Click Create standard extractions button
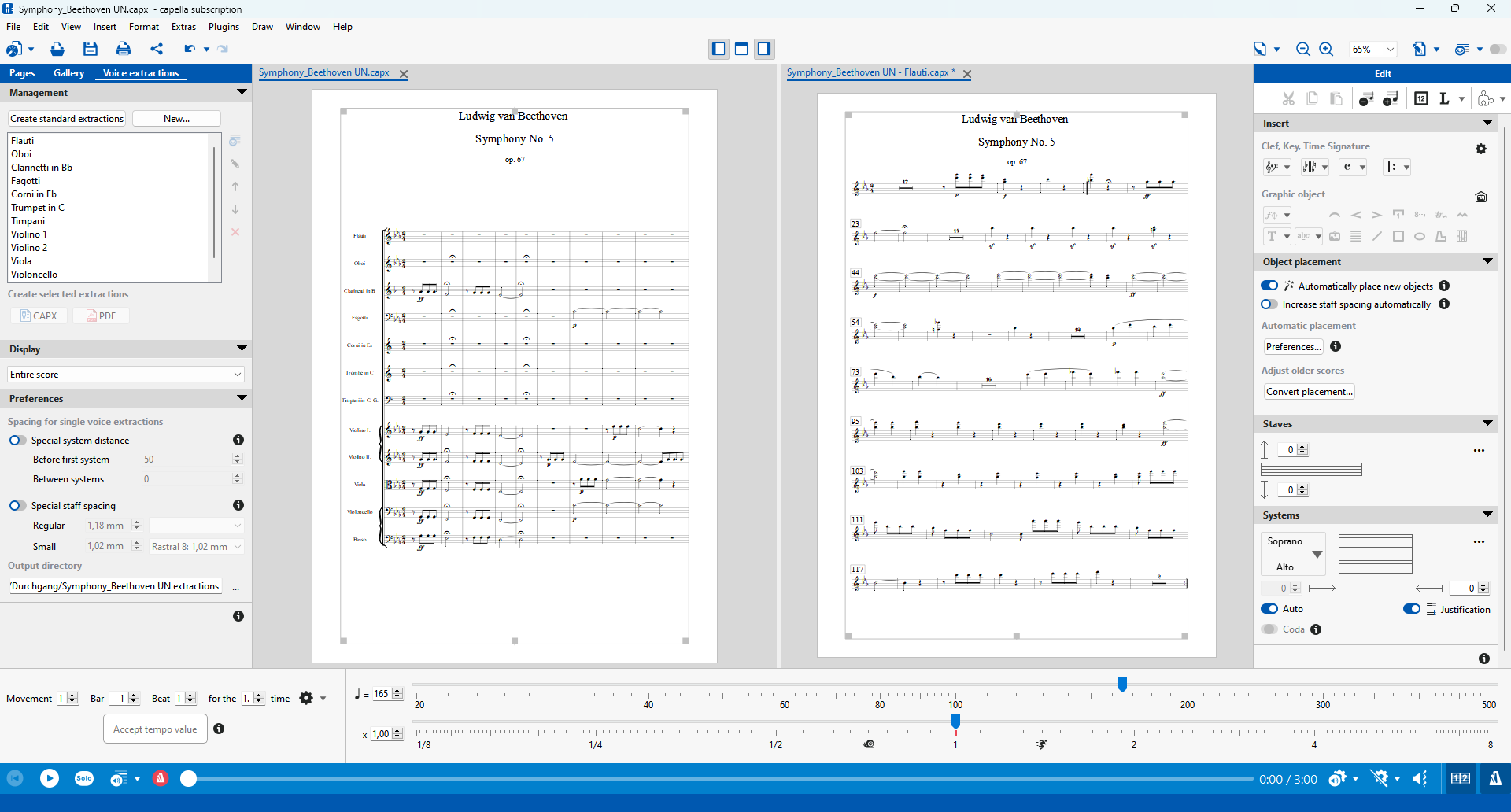 tap(67, 119)
